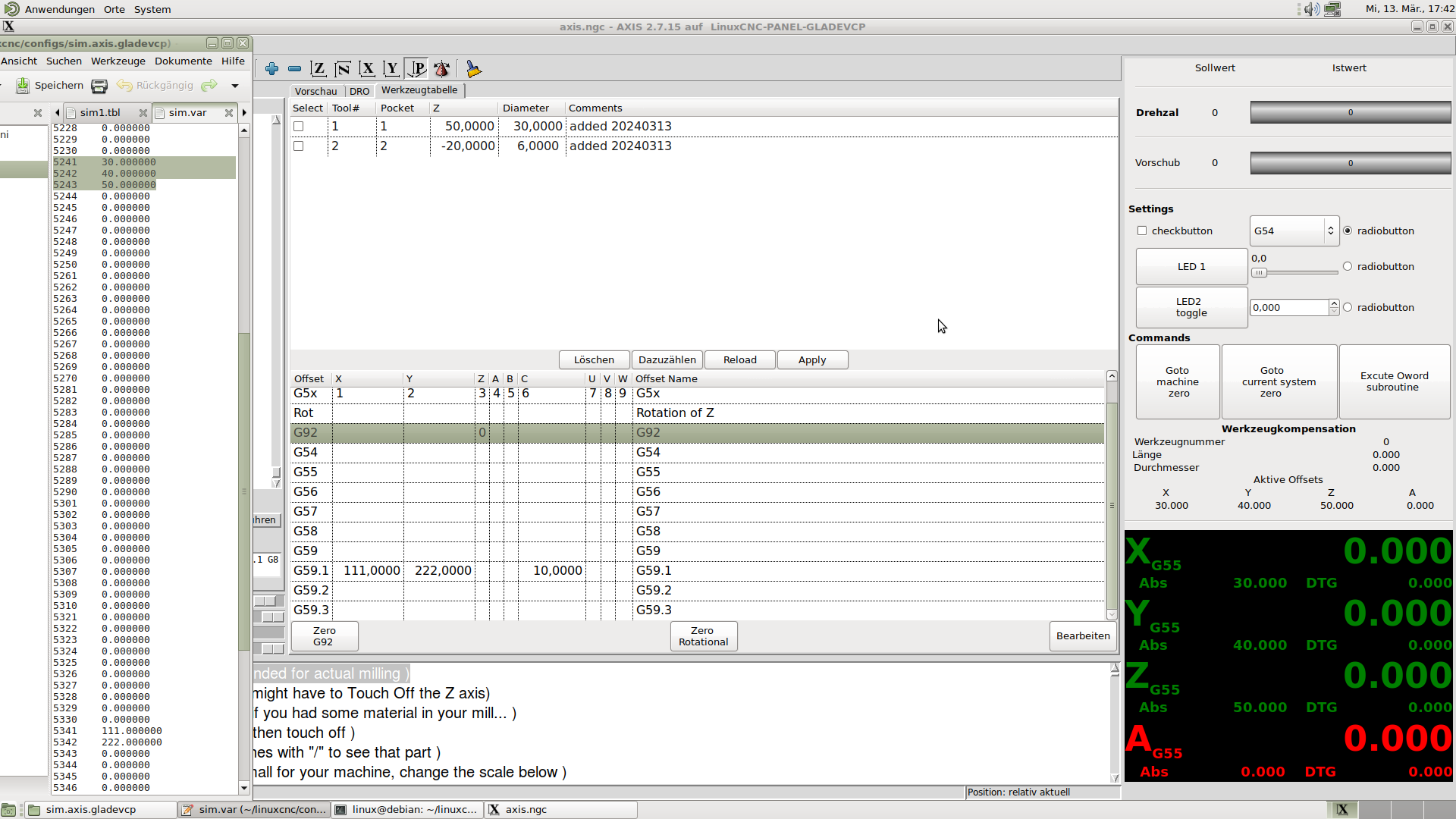
Task: Click the 0,000 spinbox input field
Action: pos(1289,307)
